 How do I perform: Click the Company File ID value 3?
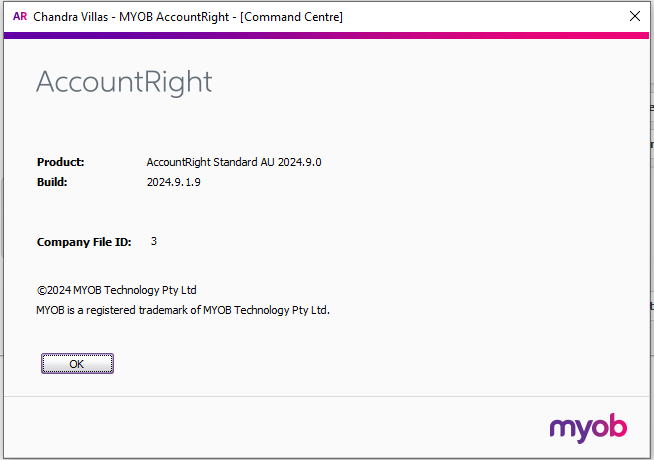pos(154,241)
